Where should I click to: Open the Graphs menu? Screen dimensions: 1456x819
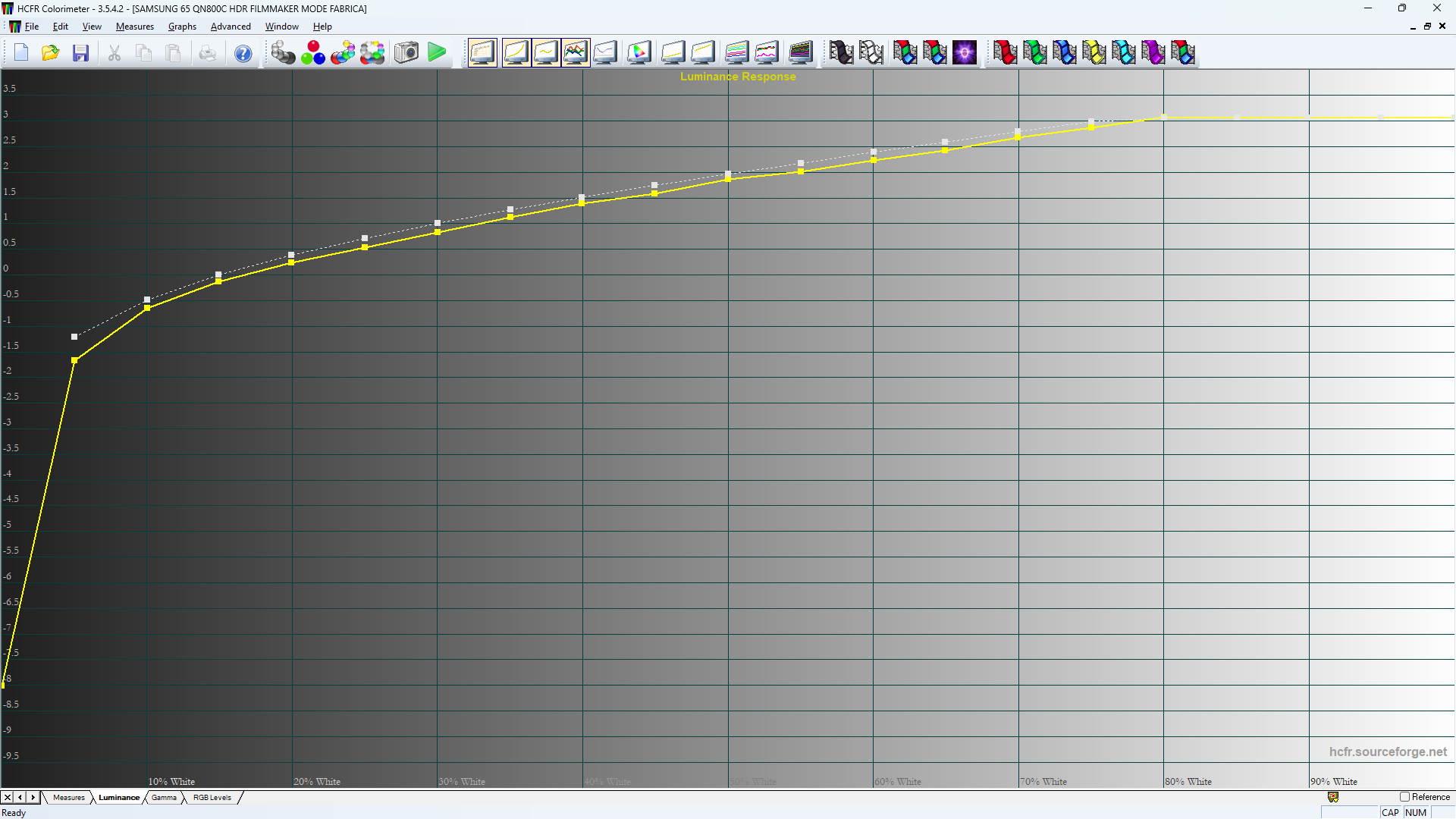182,26
